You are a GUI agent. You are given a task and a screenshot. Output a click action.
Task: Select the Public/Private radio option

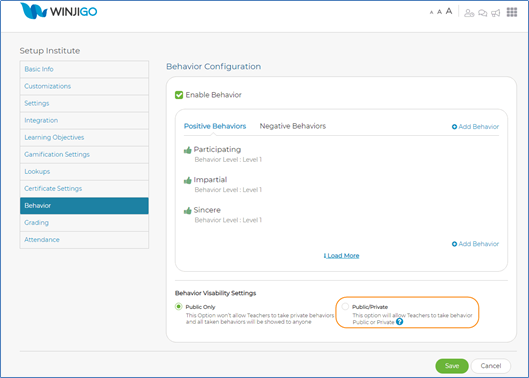point(345,306)
